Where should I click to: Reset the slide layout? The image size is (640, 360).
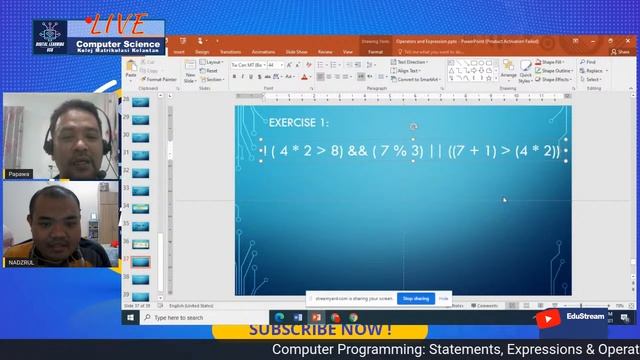click(x=209, y=71)
